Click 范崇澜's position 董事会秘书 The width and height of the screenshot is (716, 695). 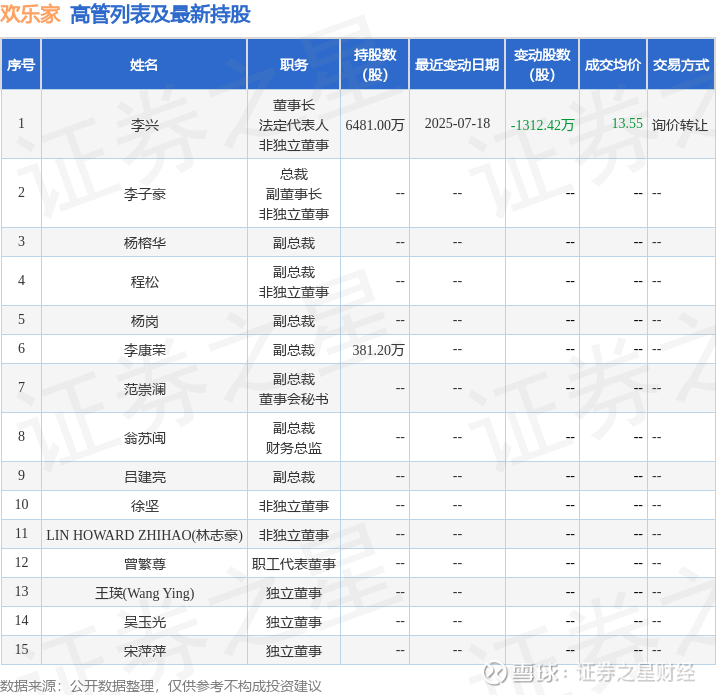(294, 399)
